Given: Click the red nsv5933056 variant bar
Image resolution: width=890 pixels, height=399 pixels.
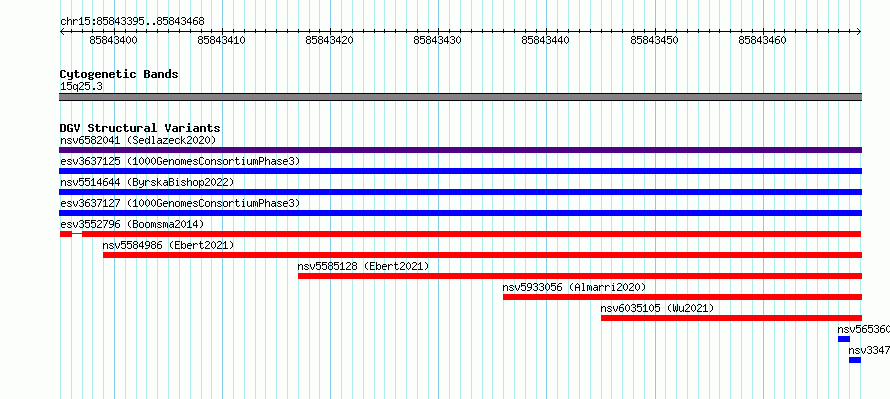Looking at the screenshot, I should click(x=682, y=297).
